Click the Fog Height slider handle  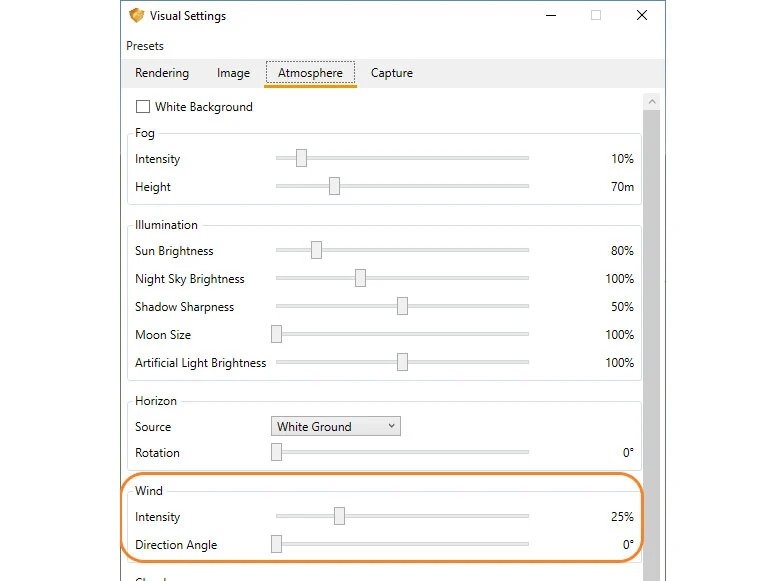point(334,186)
